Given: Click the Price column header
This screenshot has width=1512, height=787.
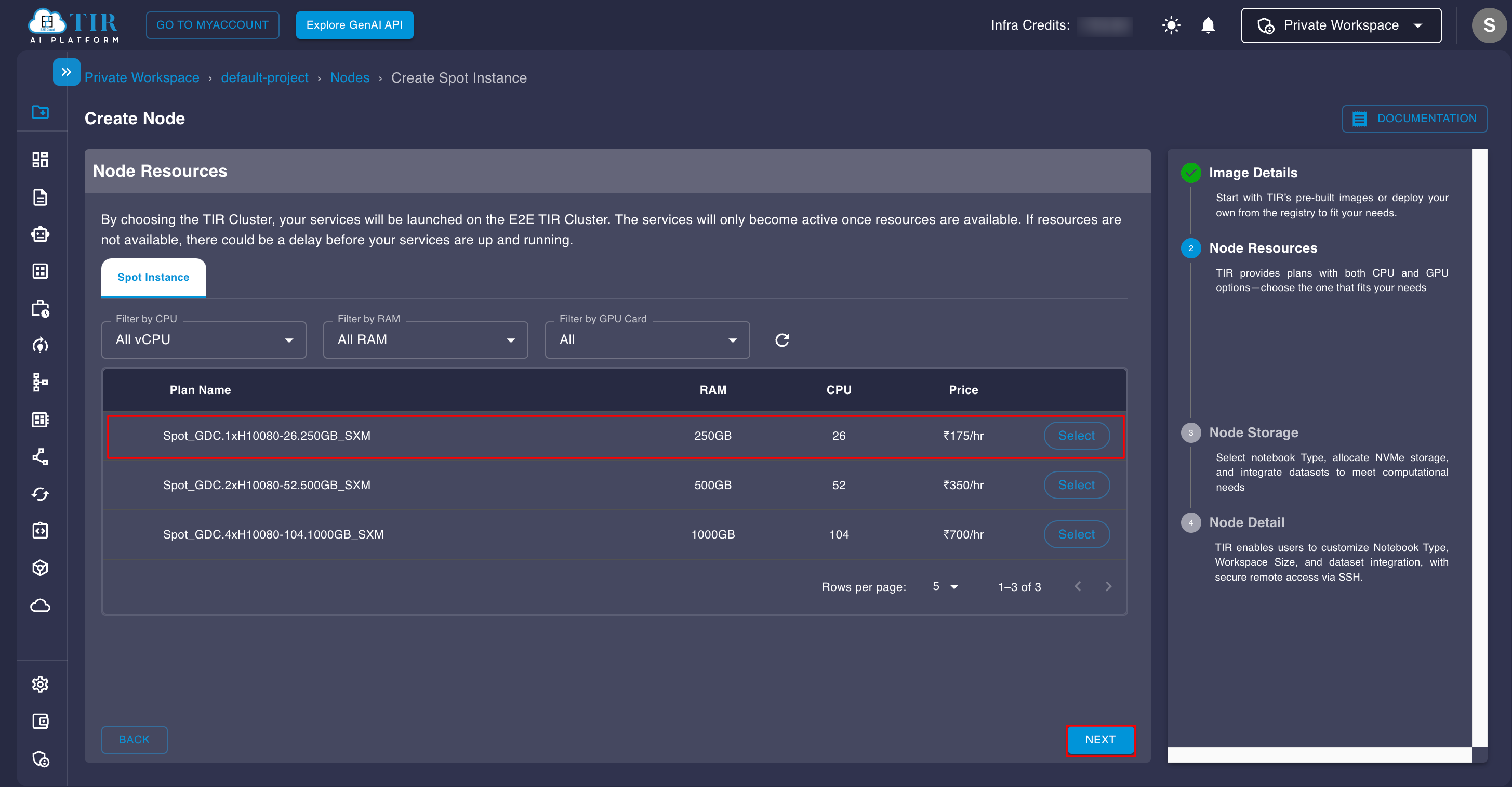Looking at the screenshot, I should pyautogui.click(x=963, y=390).
